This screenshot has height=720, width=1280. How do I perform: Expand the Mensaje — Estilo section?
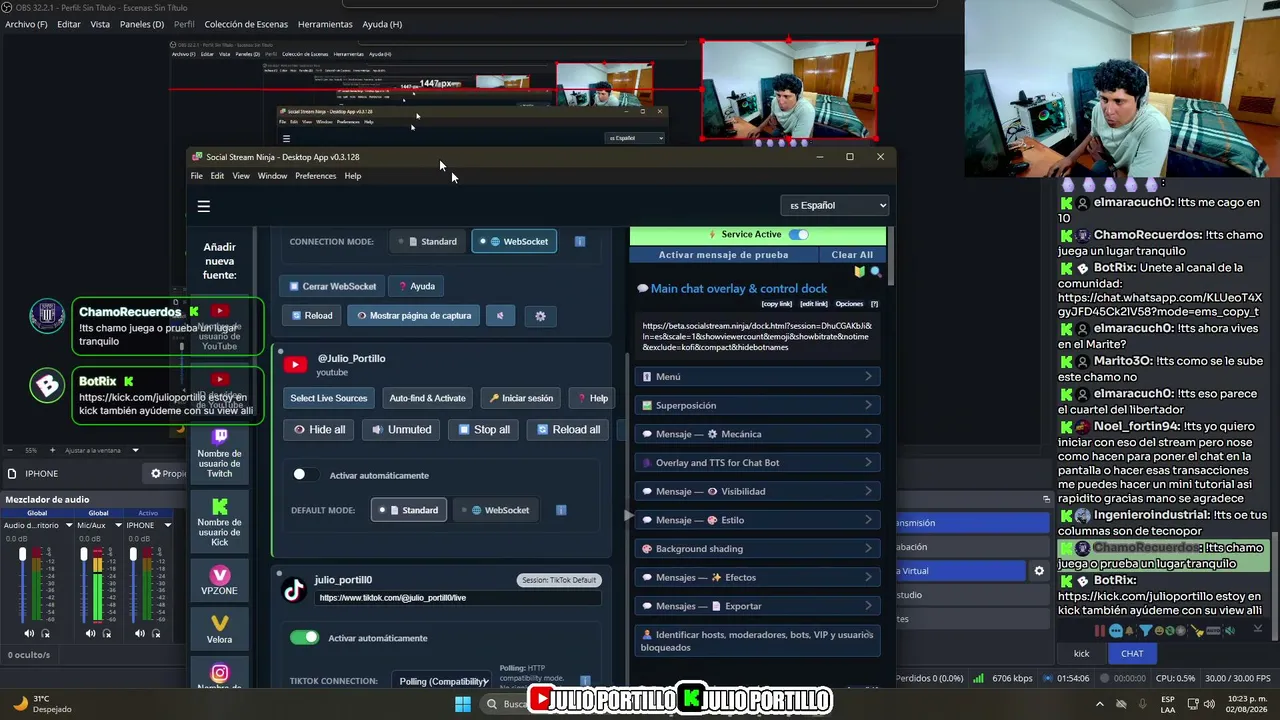point(758,521)
